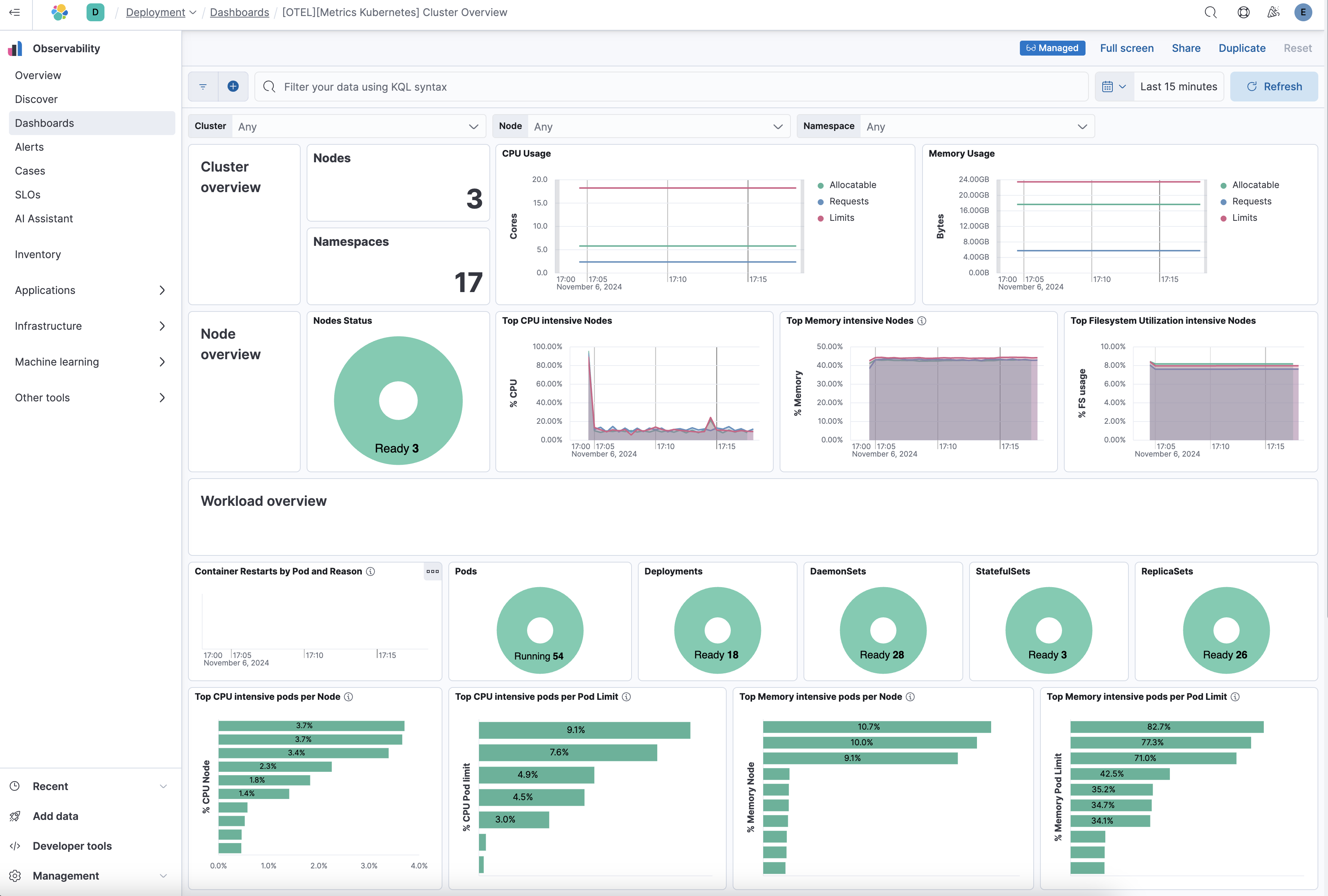Click the Refresh button
The width and height of the screenshot is (1328, 896).
(1274, 86)
